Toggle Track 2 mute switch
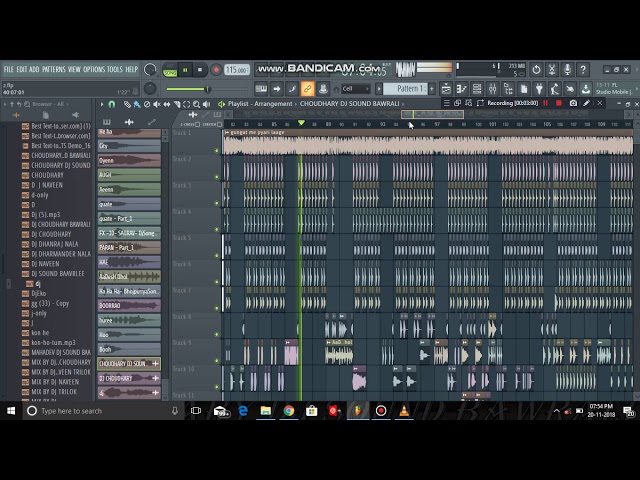This screenshot has height=480, width=640. pos(217,177)
